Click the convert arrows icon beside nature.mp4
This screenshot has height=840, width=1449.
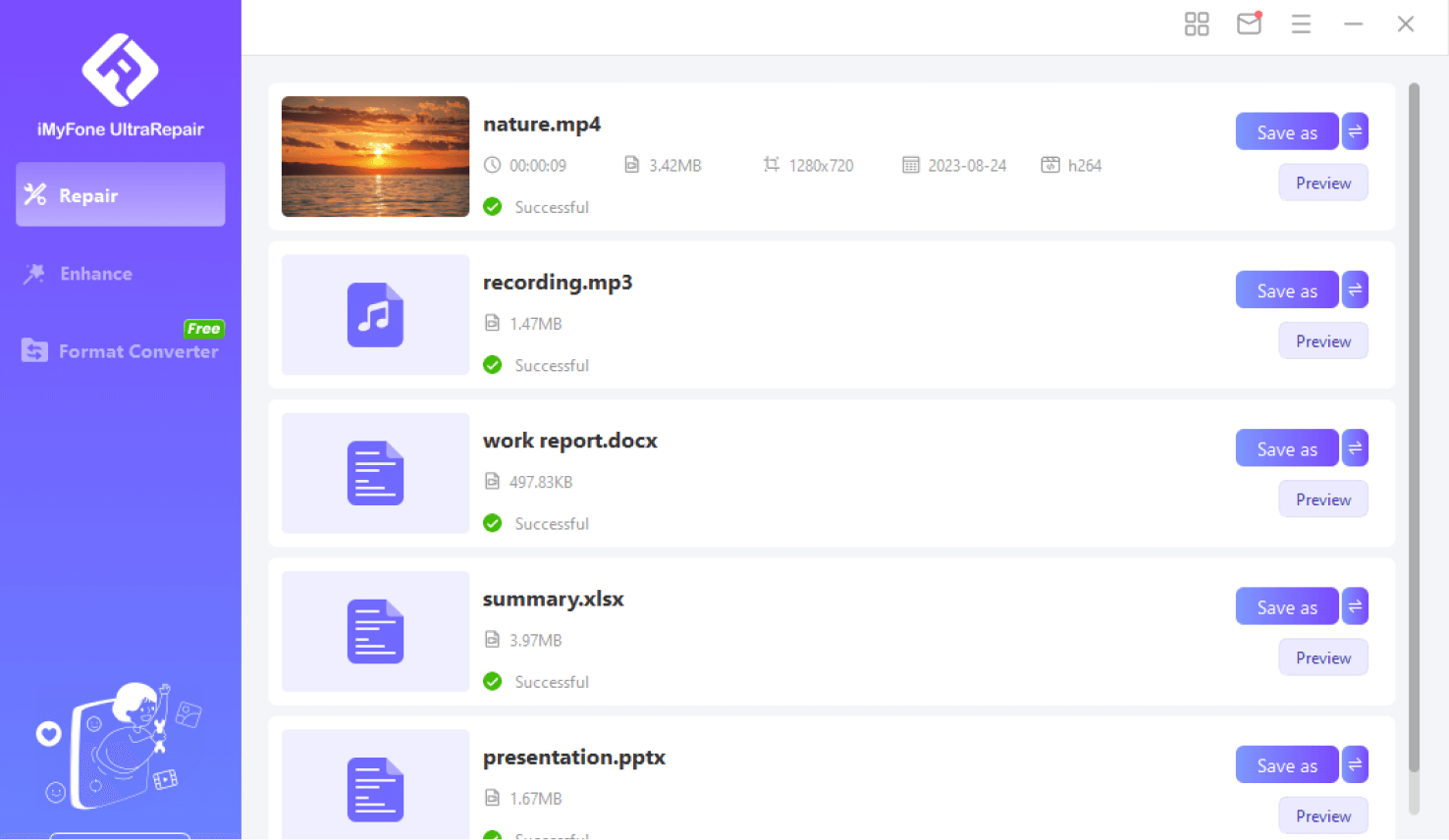coord(1355,131)
